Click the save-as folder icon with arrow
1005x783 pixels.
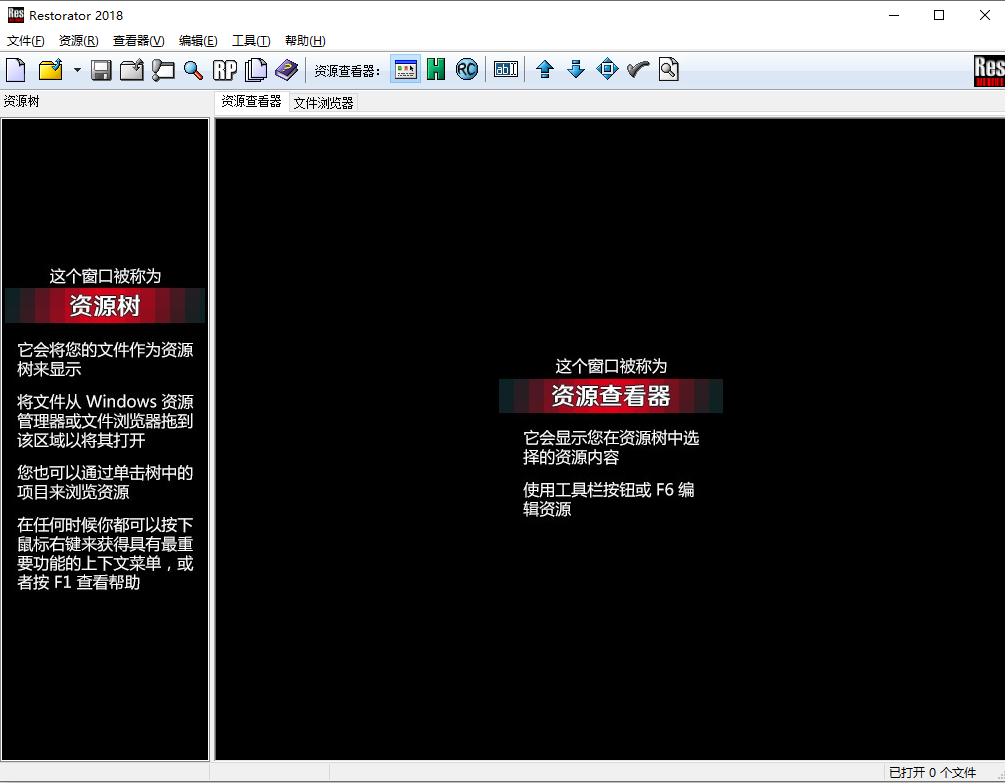click(x=132, y=70)
